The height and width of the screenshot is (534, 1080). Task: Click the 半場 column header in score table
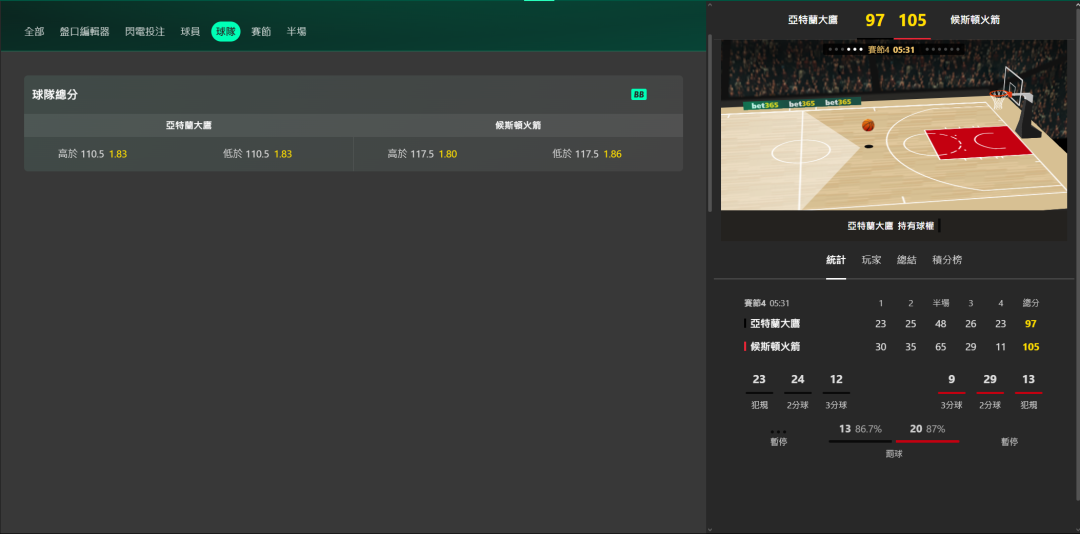[941, 303]
